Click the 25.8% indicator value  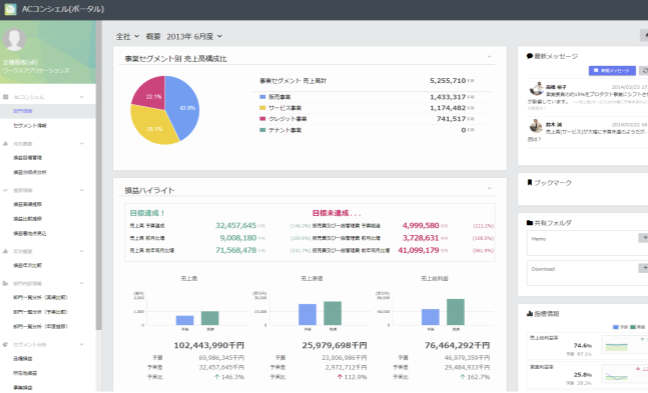583,375
